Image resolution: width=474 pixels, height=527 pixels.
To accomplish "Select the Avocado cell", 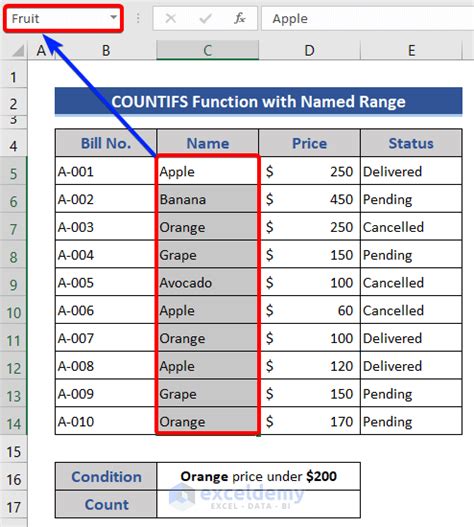I will click(x=207, y=282).
